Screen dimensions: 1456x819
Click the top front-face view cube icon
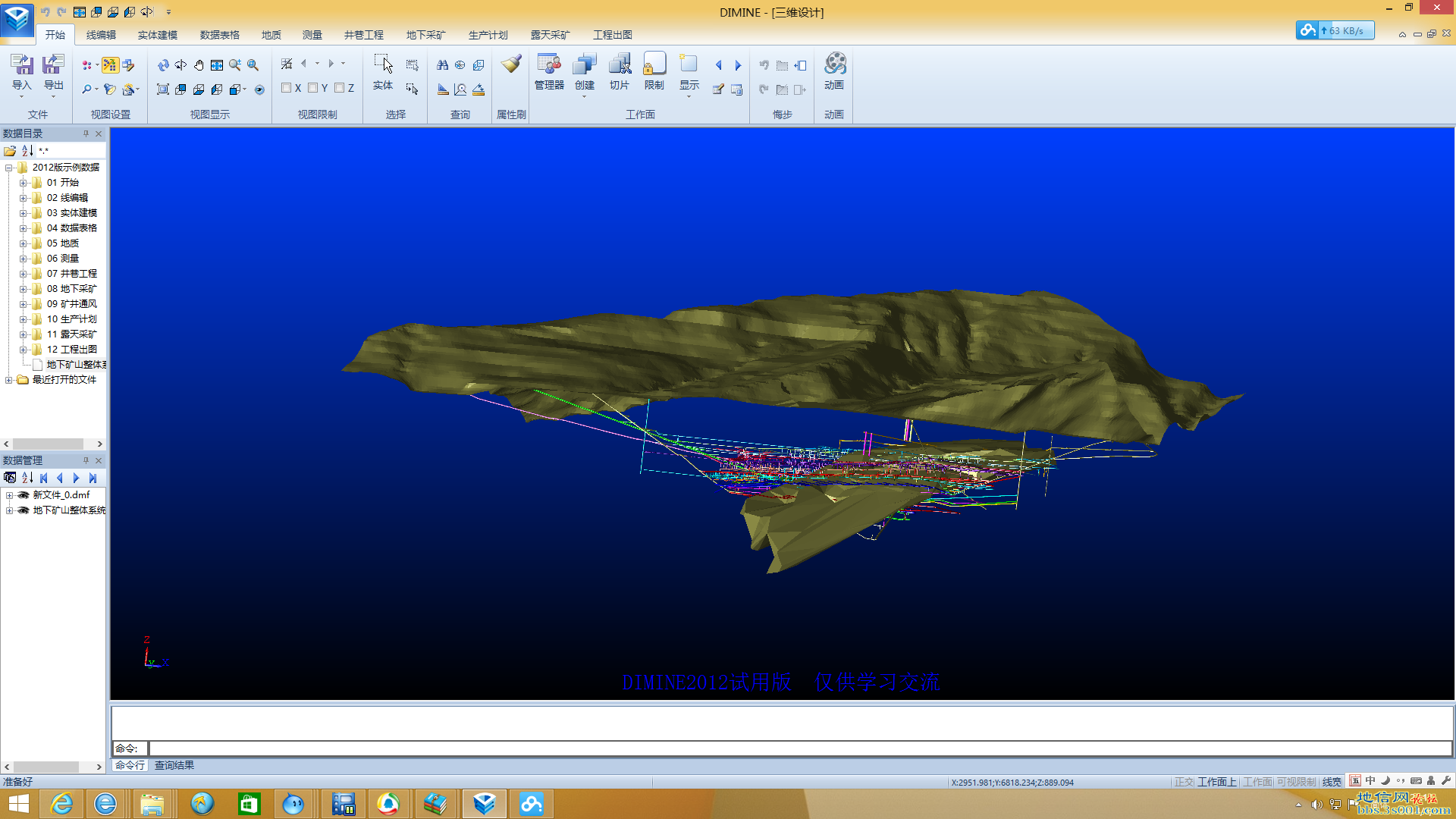tap(180, 89)
